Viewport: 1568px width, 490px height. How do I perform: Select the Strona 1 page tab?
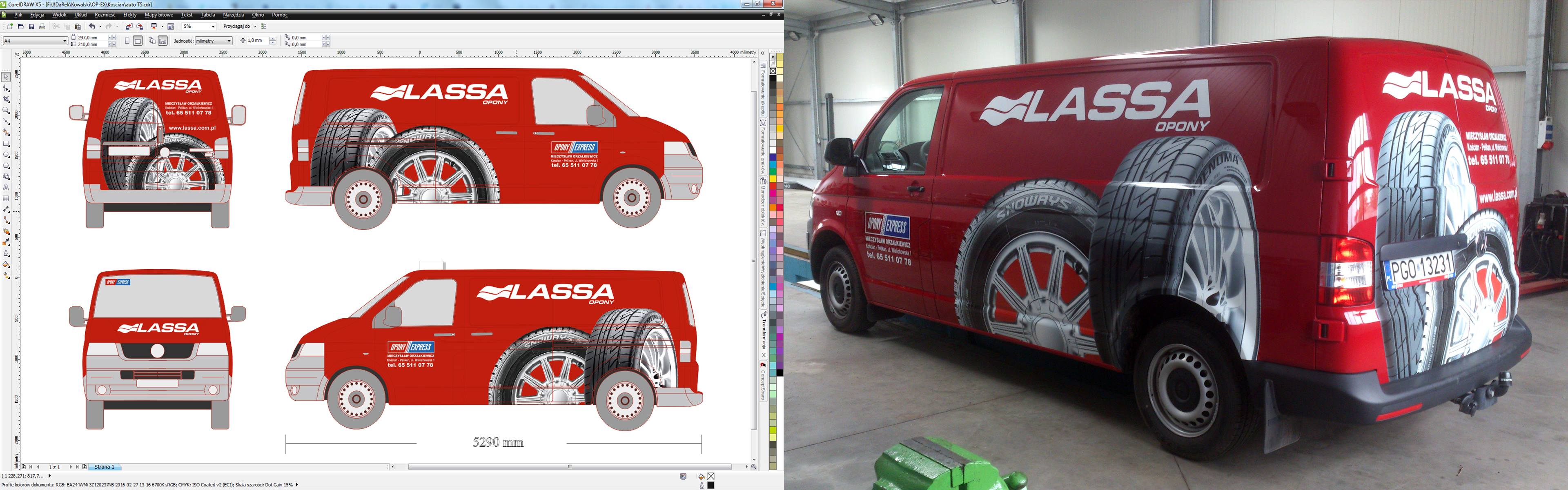coord(104,467)
